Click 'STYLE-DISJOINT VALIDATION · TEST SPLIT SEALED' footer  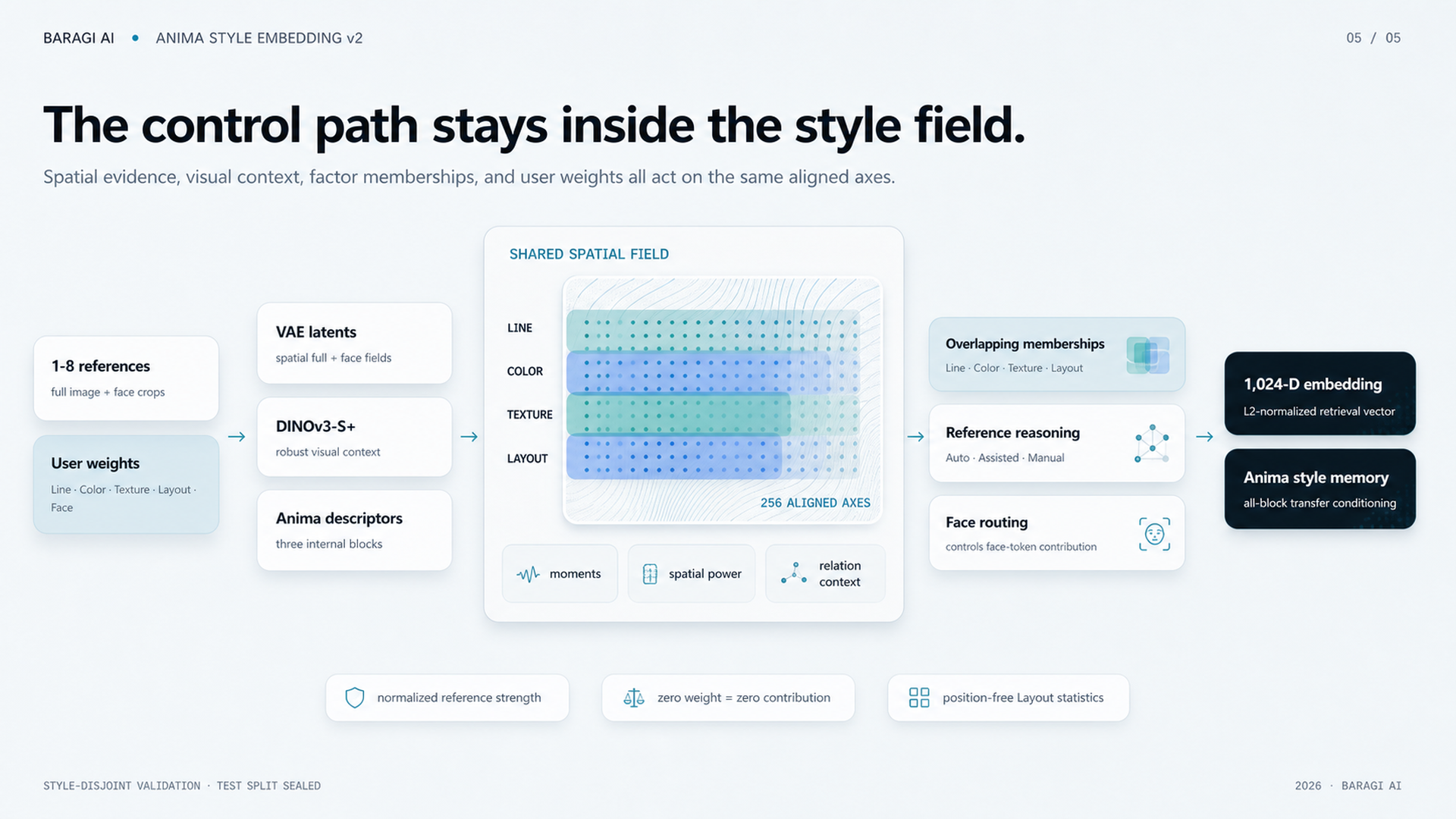[x=182, y=786]
